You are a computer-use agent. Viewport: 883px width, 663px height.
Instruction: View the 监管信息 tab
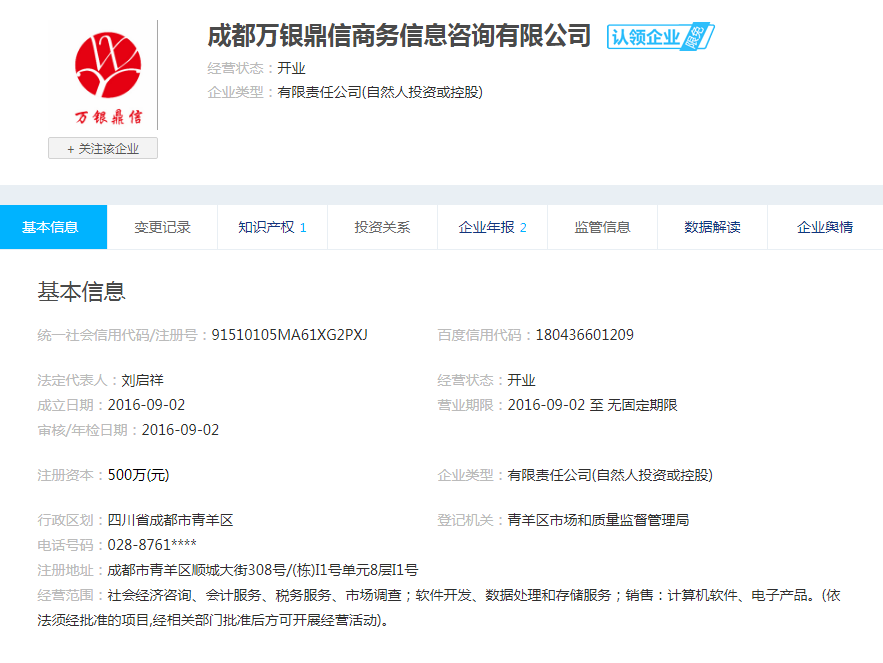point(602,227)
